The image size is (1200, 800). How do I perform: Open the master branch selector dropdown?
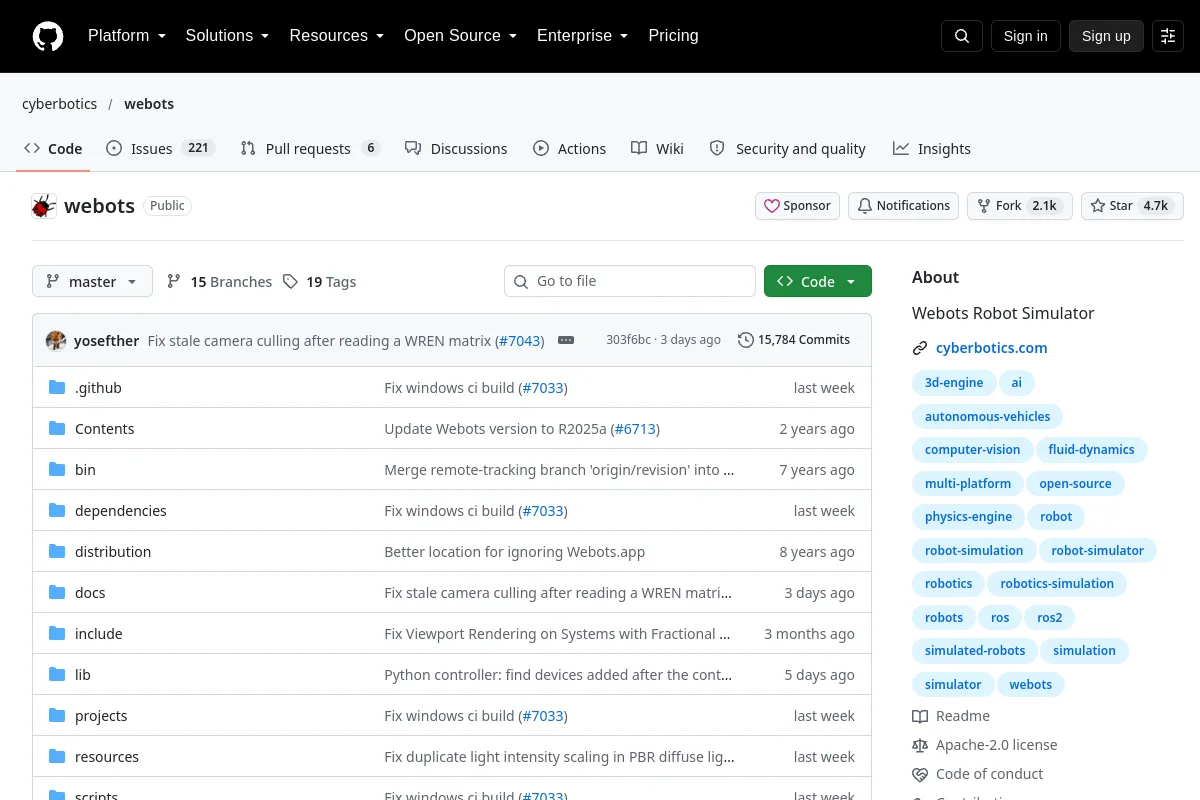pyautogui.click(x=92, y=282)
